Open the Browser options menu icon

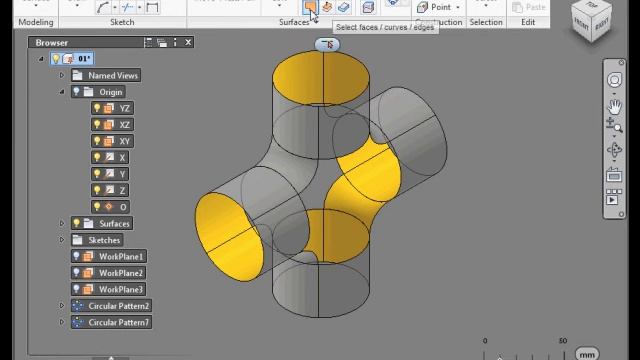tap(175, 42)
